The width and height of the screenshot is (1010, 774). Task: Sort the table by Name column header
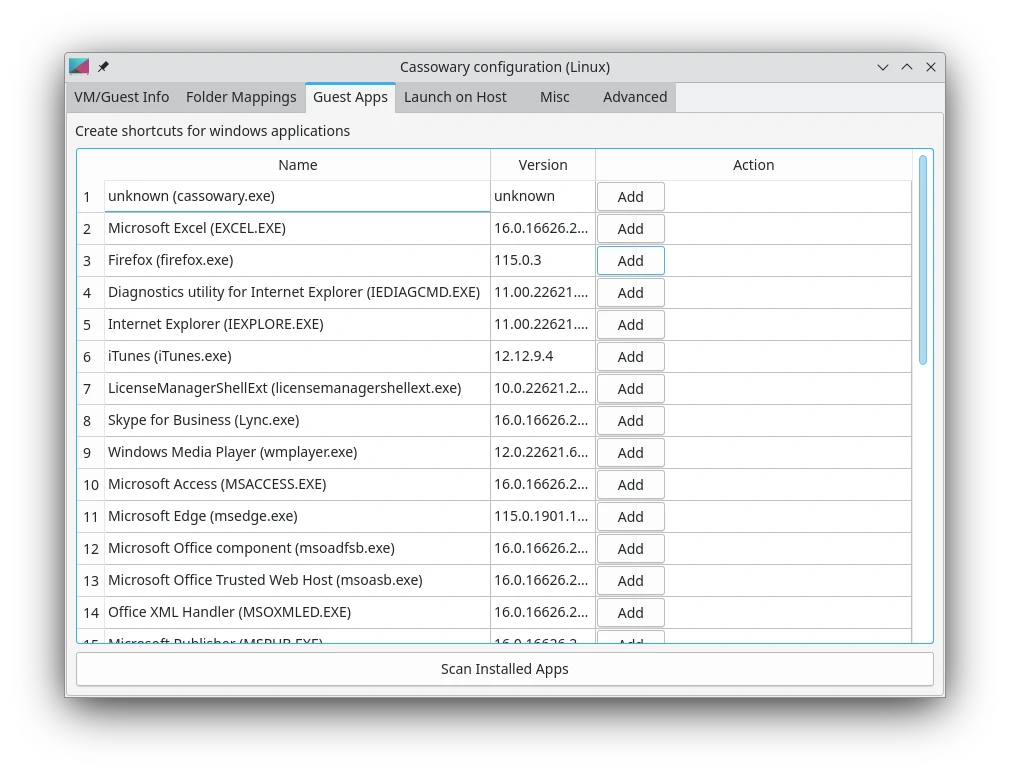[297, 165]
